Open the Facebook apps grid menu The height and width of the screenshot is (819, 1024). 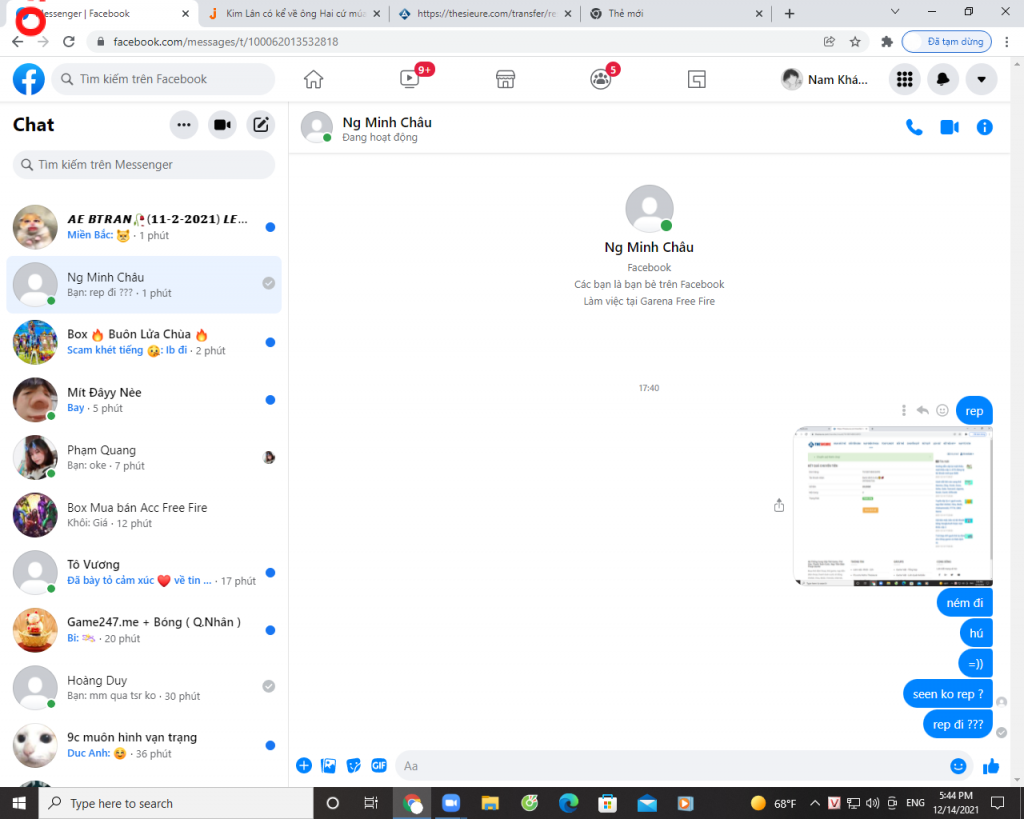904,79
